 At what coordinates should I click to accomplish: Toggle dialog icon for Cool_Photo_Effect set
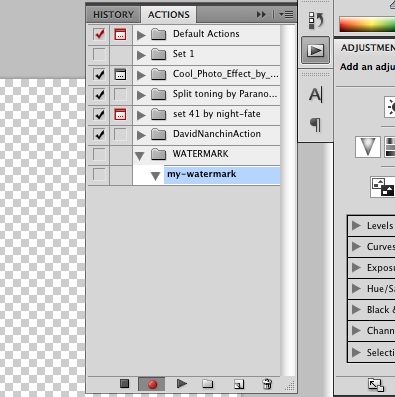coord(120,74)
